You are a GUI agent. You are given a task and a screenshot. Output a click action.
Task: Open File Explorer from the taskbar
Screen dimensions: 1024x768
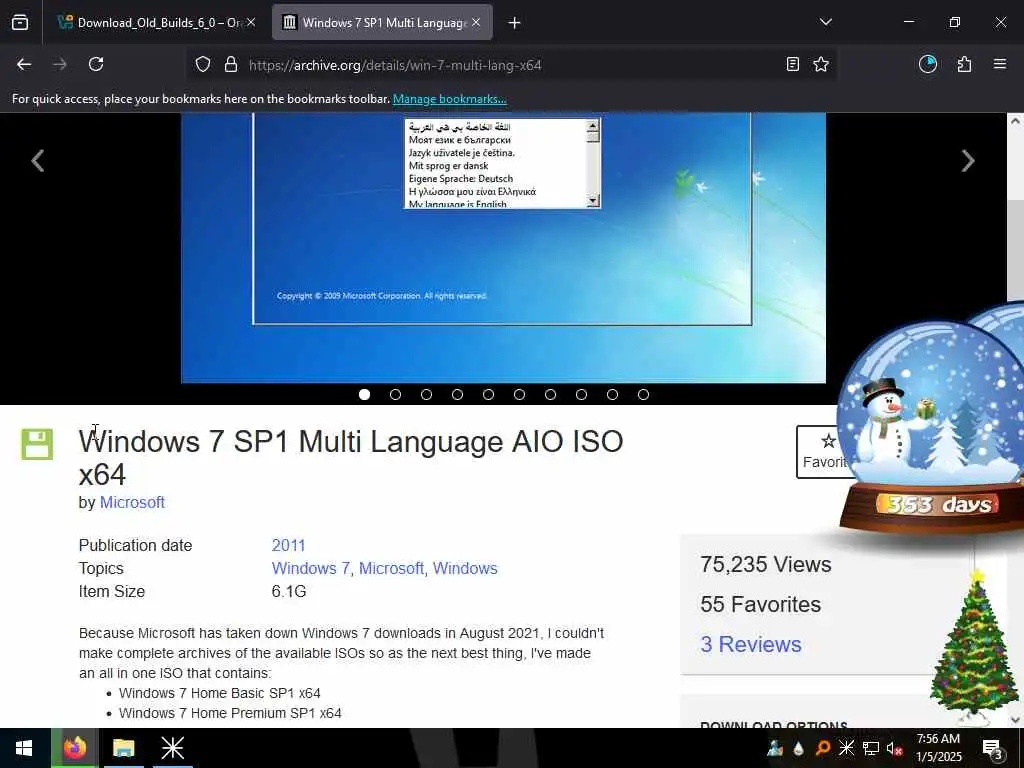[123, 748]
